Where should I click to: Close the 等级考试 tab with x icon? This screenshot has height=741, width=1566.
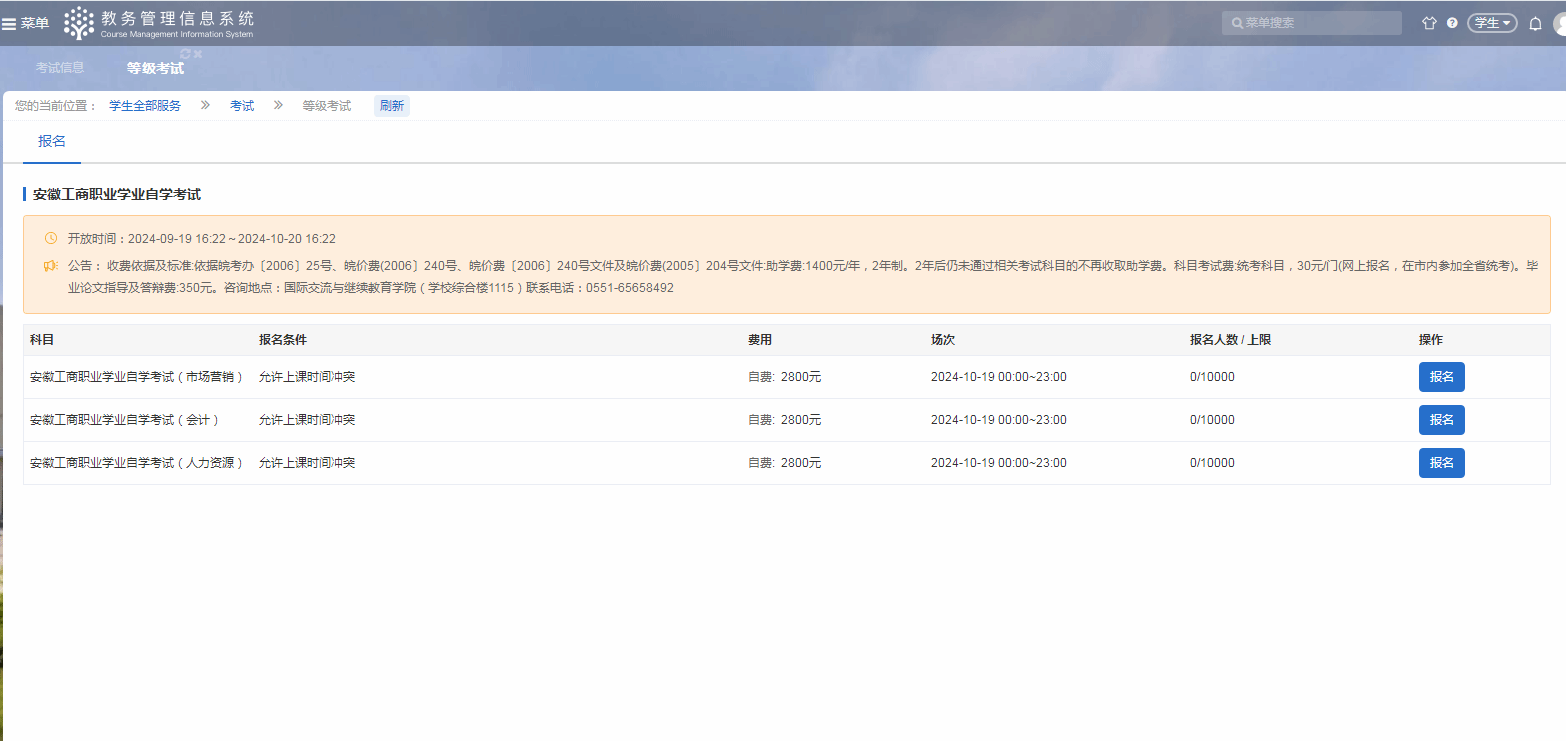point(198,54)
